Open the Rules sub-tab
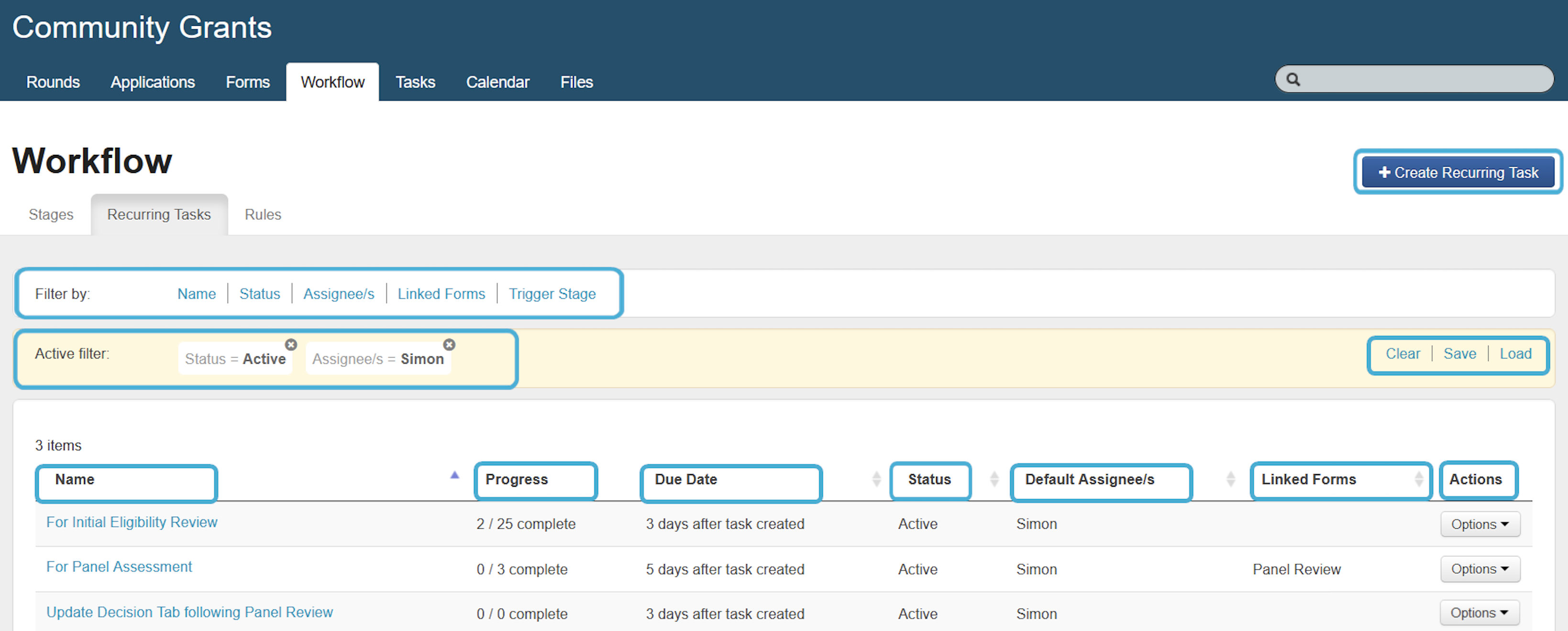Screen dimensions: 1568x631 [262, 215]
